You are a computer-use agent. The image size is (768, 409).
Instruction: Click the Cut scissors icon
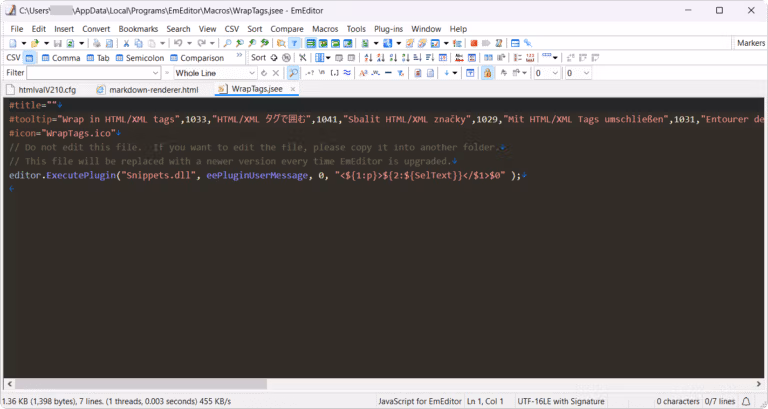126,43
